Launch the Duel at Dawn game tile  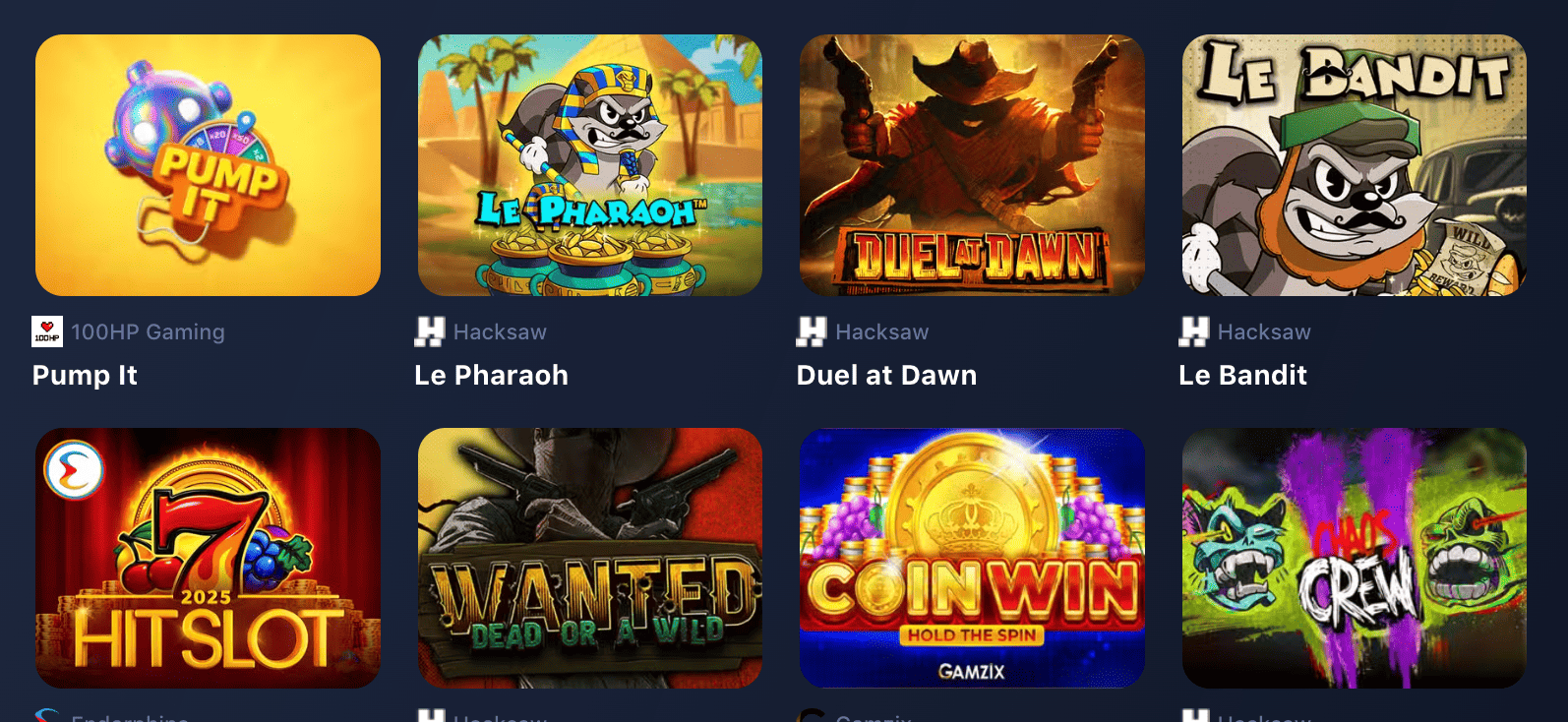[x=972, y=165]
